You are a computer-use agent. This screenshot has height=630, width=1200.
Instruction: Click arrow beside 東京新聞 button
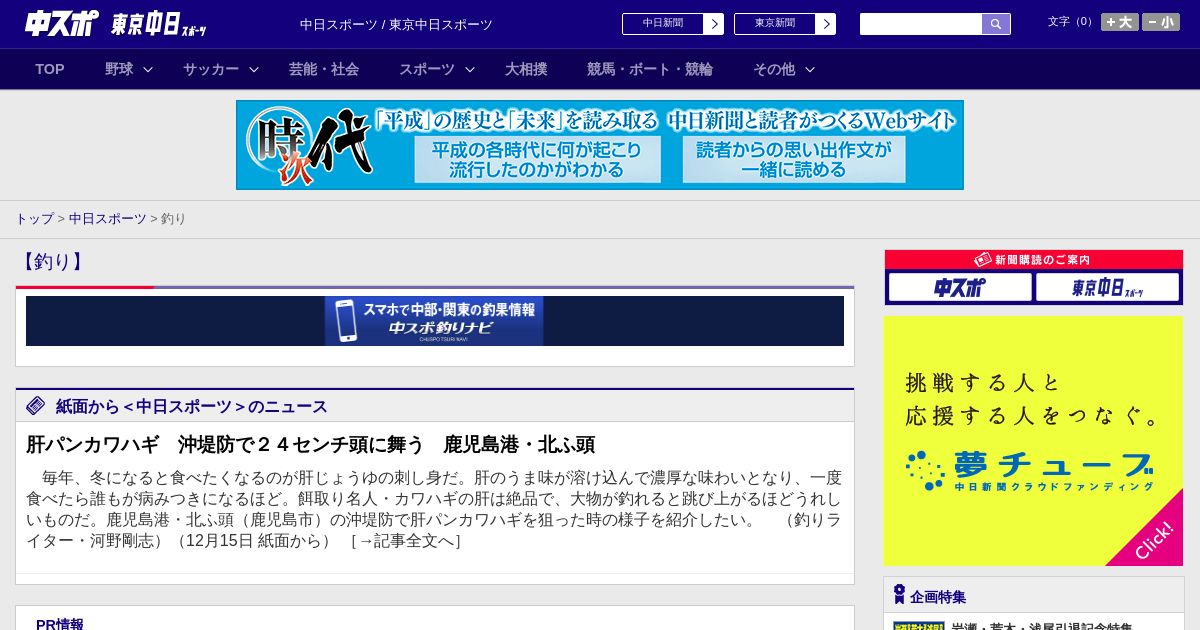825,24
